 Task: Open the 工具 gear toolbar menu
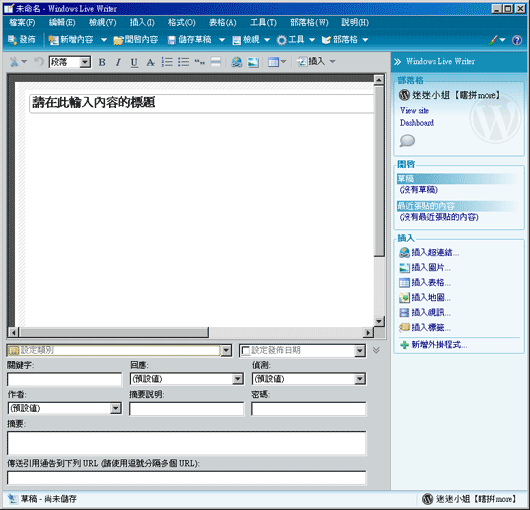(295, 40)
